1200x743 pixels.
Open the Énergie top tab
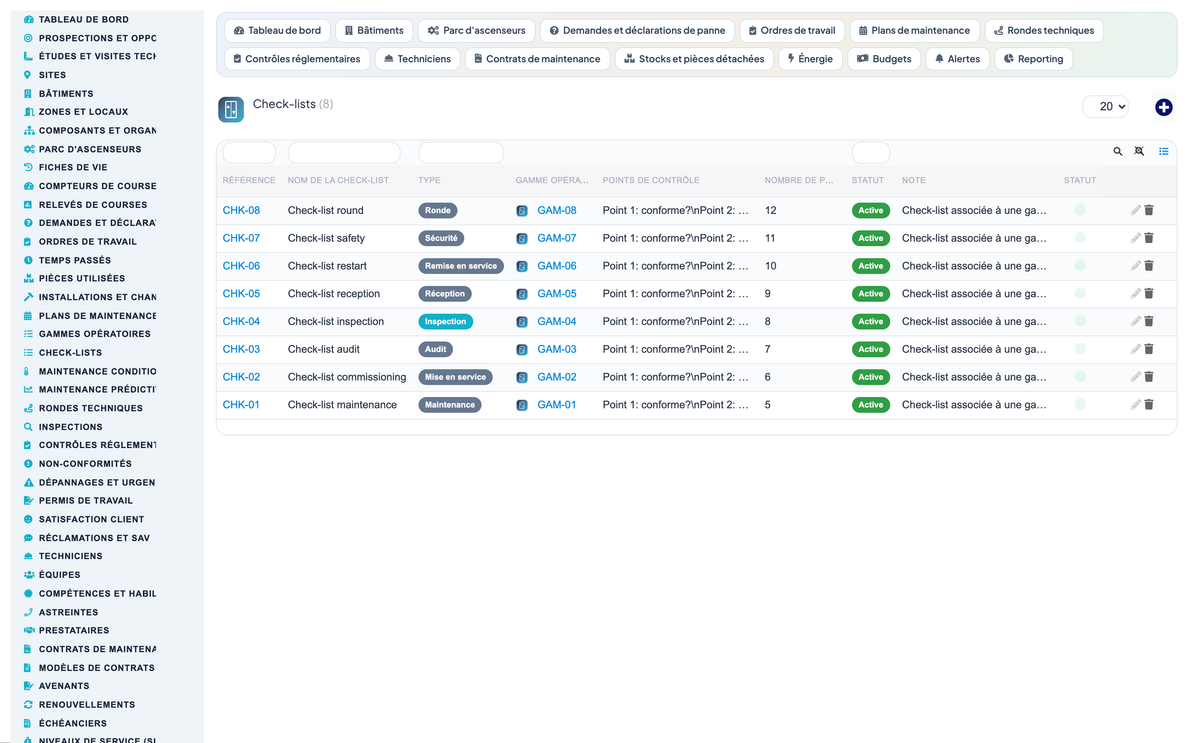[810, 59]
